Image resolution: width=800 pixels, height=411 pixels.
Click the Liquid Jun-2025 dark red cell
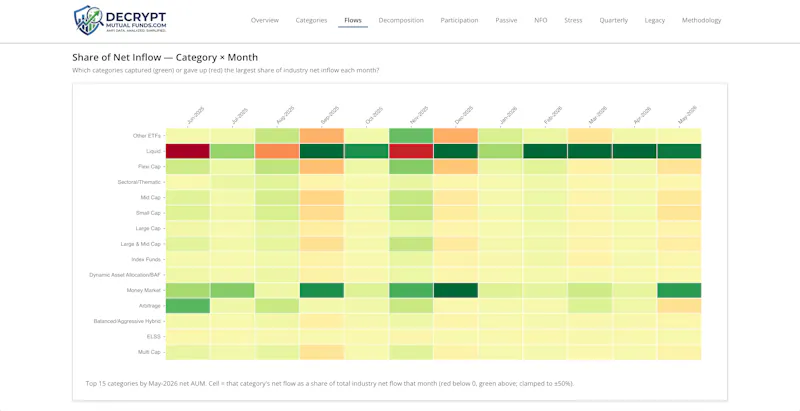tap(188, 151)
